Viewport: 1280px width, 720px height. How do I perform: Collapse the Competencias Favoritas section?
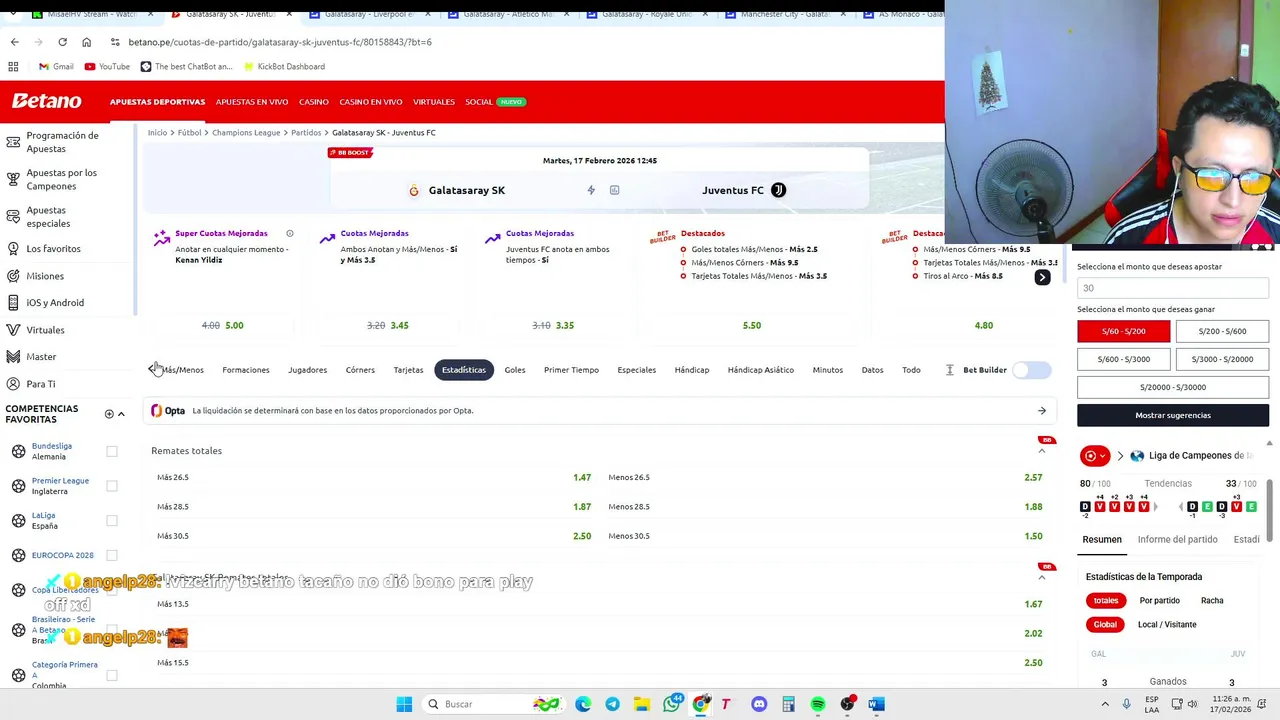click(x=121, y=414)
